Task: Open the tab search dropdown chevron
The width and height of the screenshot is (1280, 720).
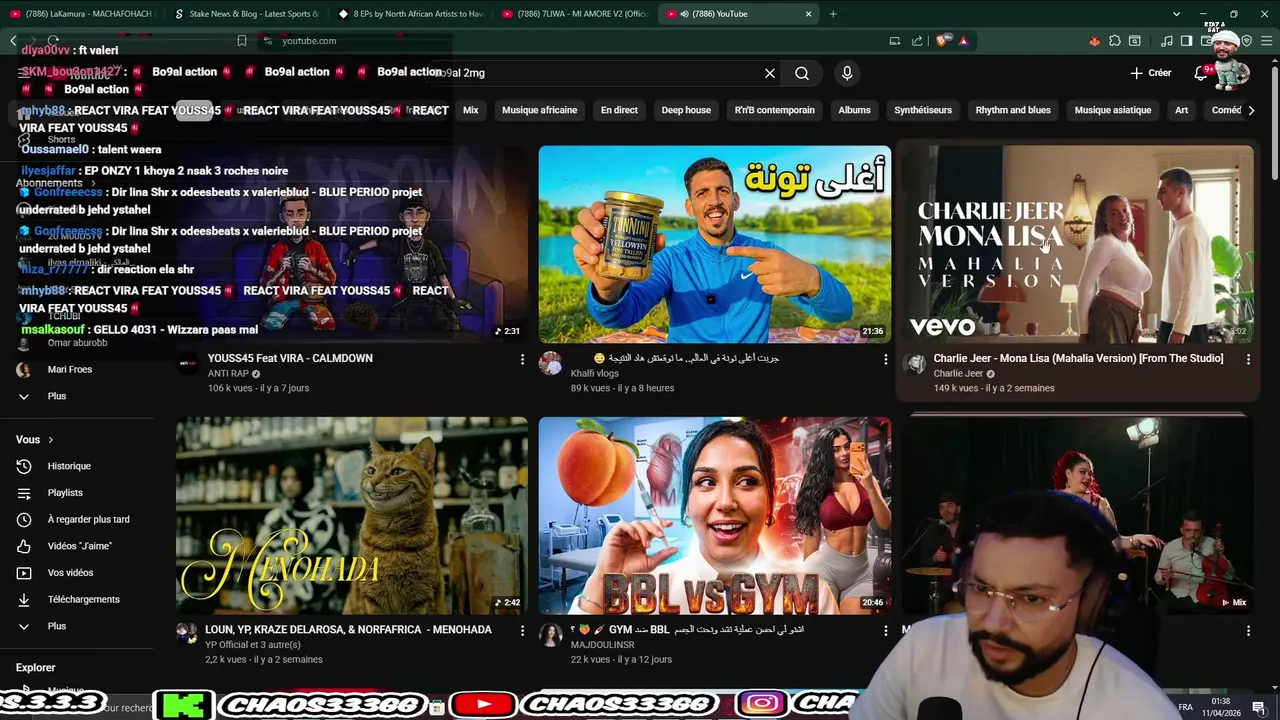Action: (1176, 14)
